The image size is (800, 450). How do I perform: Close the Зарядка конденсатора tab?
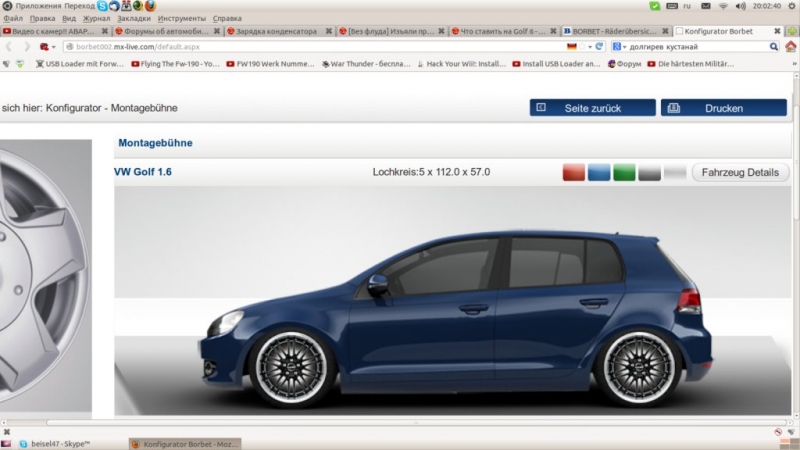point(329,31)
